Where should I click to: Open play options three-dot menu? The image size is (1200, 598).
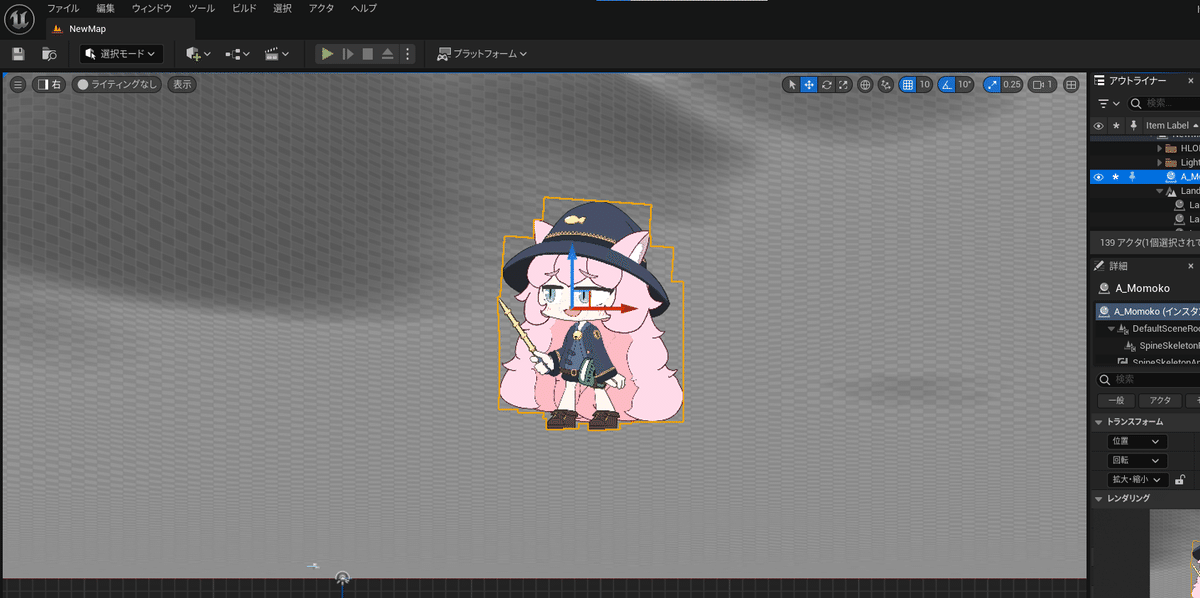(407, 54)
